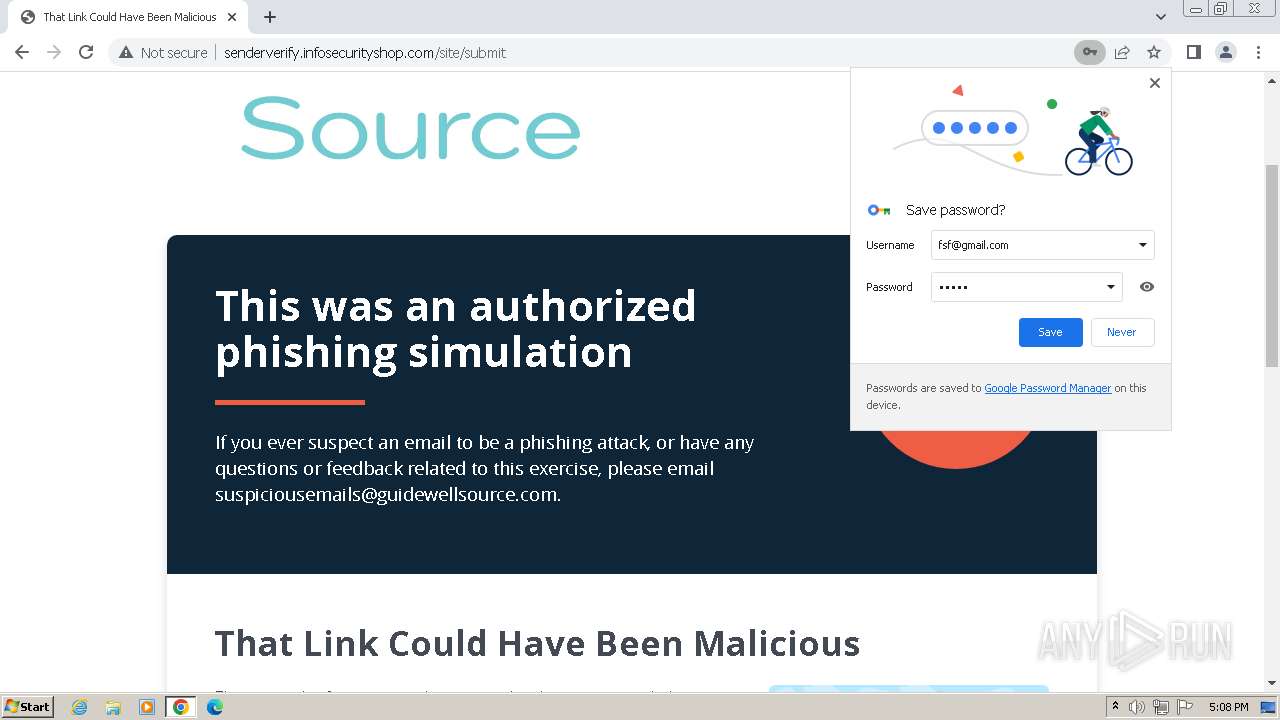Open tab search chevron in title bar
This screenshot has height=720, width=1280.
pos(1160,17)
